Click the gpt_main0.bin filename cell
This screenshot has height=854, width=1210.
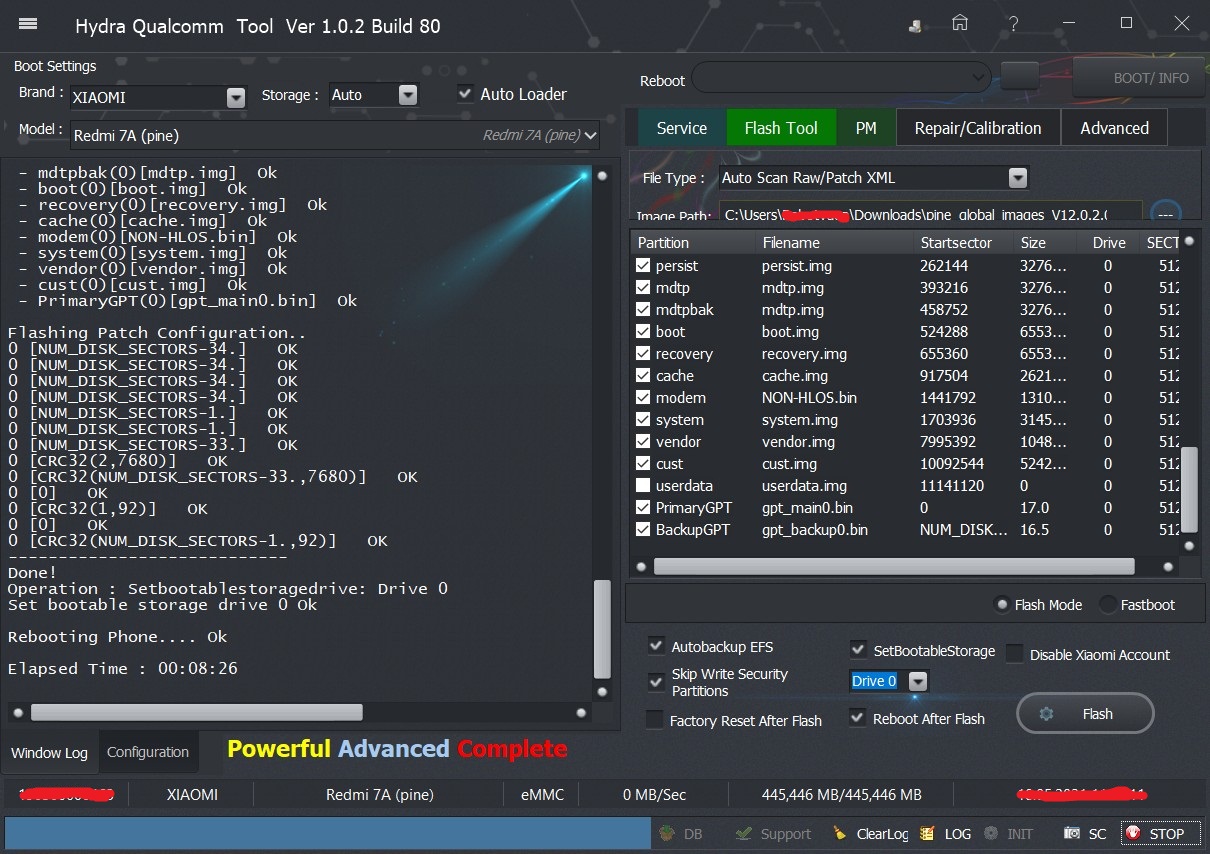[x=807, y=508]
